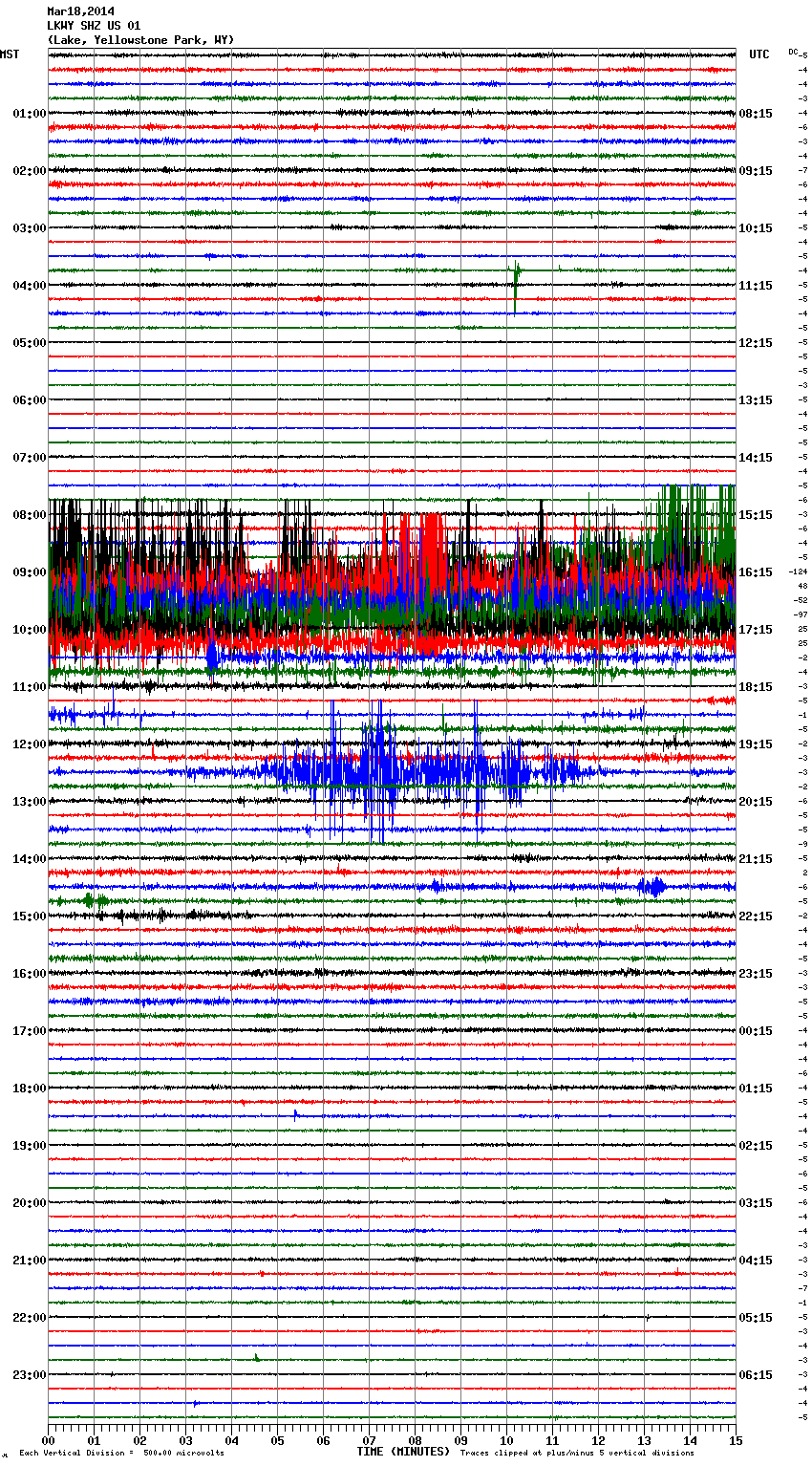812x1466 pixels.
Task: Click the 18:15 UTC time label
Action: click(756, 687)
